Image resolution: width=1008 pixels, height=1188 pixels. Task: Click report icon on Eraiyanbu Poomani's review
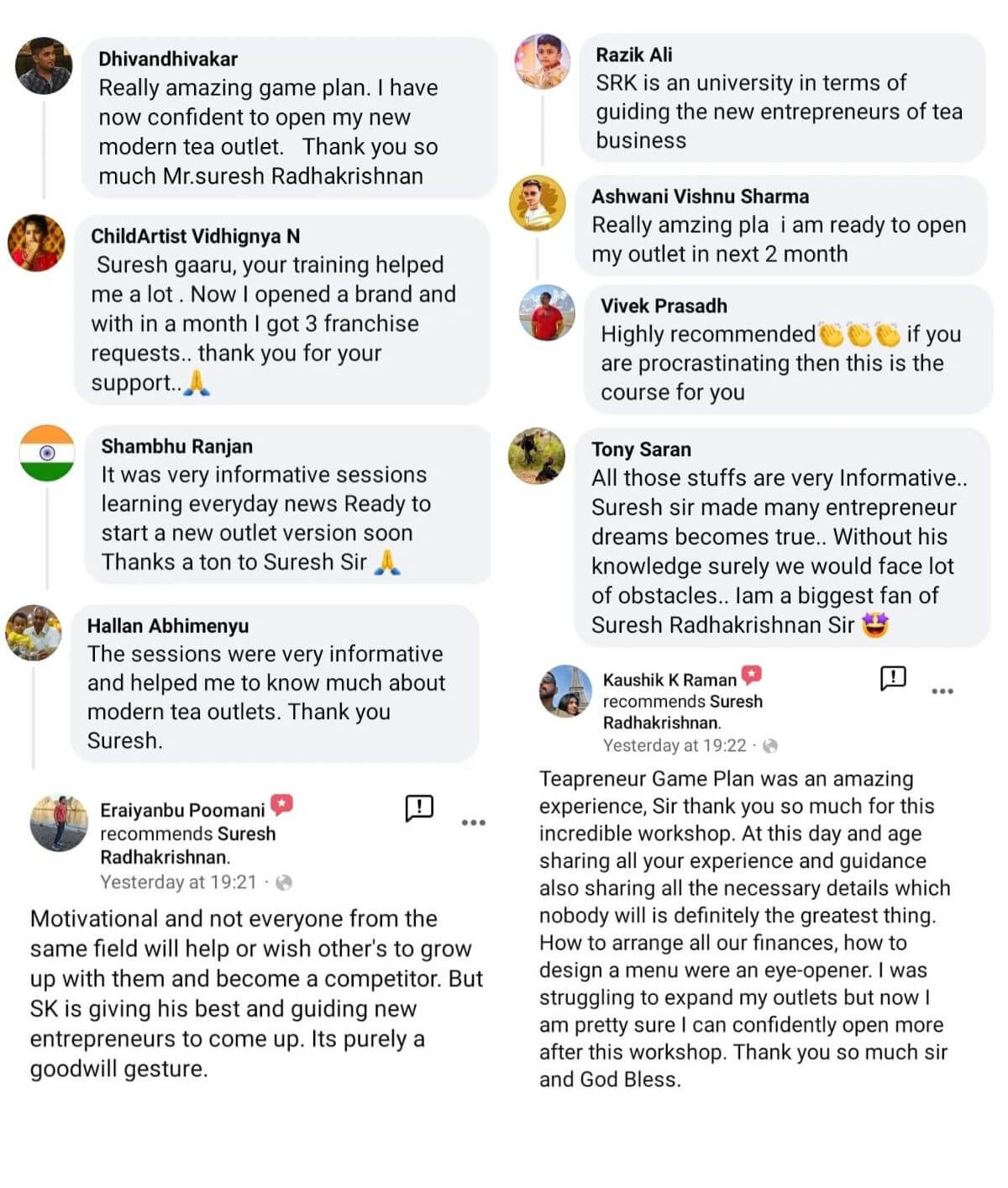(x=419, y=807)
